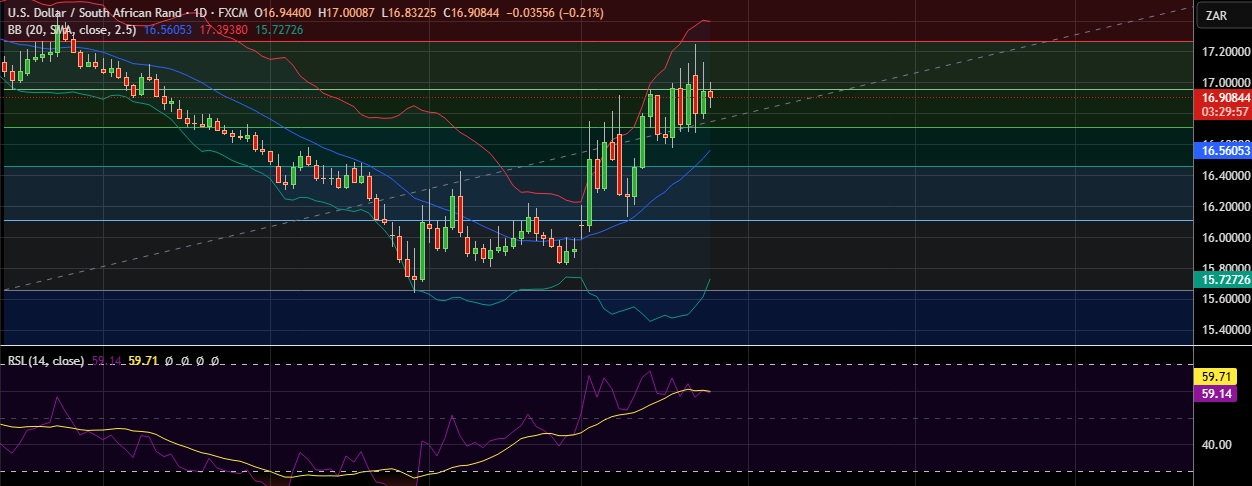Click the BB upper value 17.39380 in legend
Image resolution: width=1252 pixels, height=486 pixels.
(225, 30)
